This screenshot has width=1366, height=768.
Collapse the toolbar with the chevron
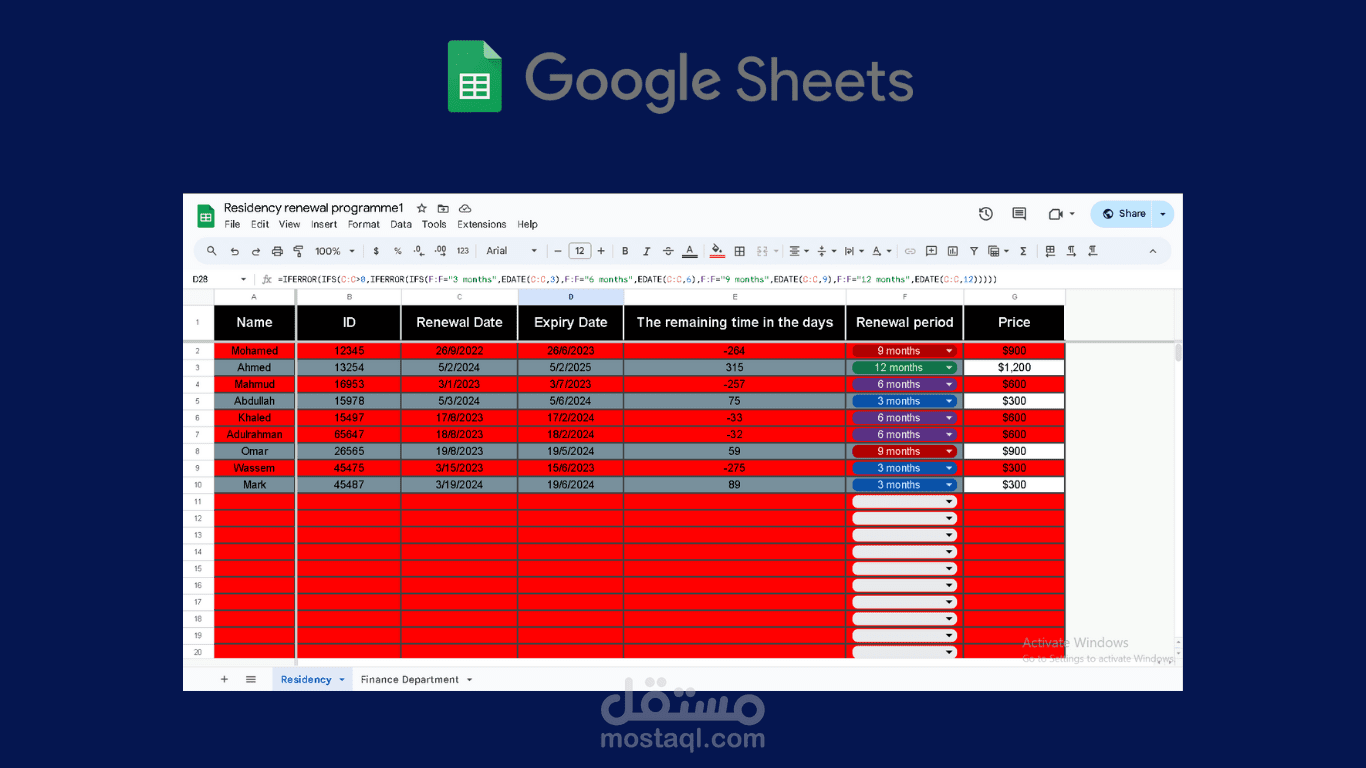(x=1152, y=251)
